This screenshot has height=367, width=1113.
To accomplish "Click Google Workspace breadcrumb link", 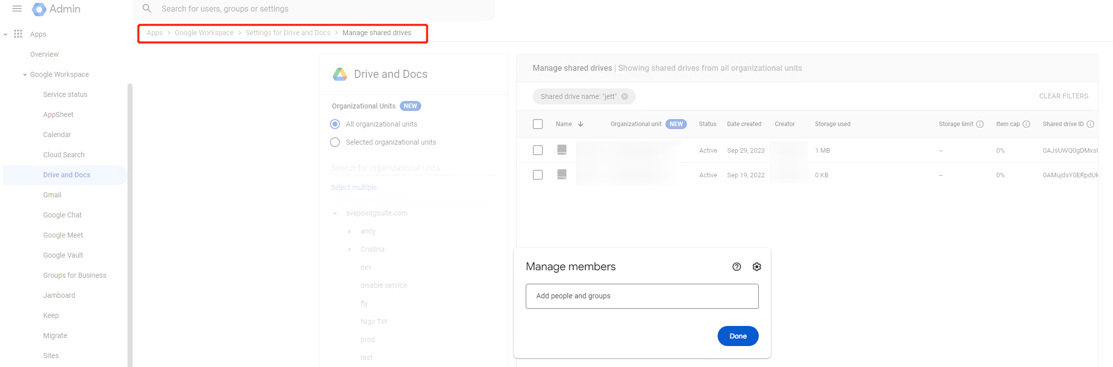I will [x=204, y=33].
